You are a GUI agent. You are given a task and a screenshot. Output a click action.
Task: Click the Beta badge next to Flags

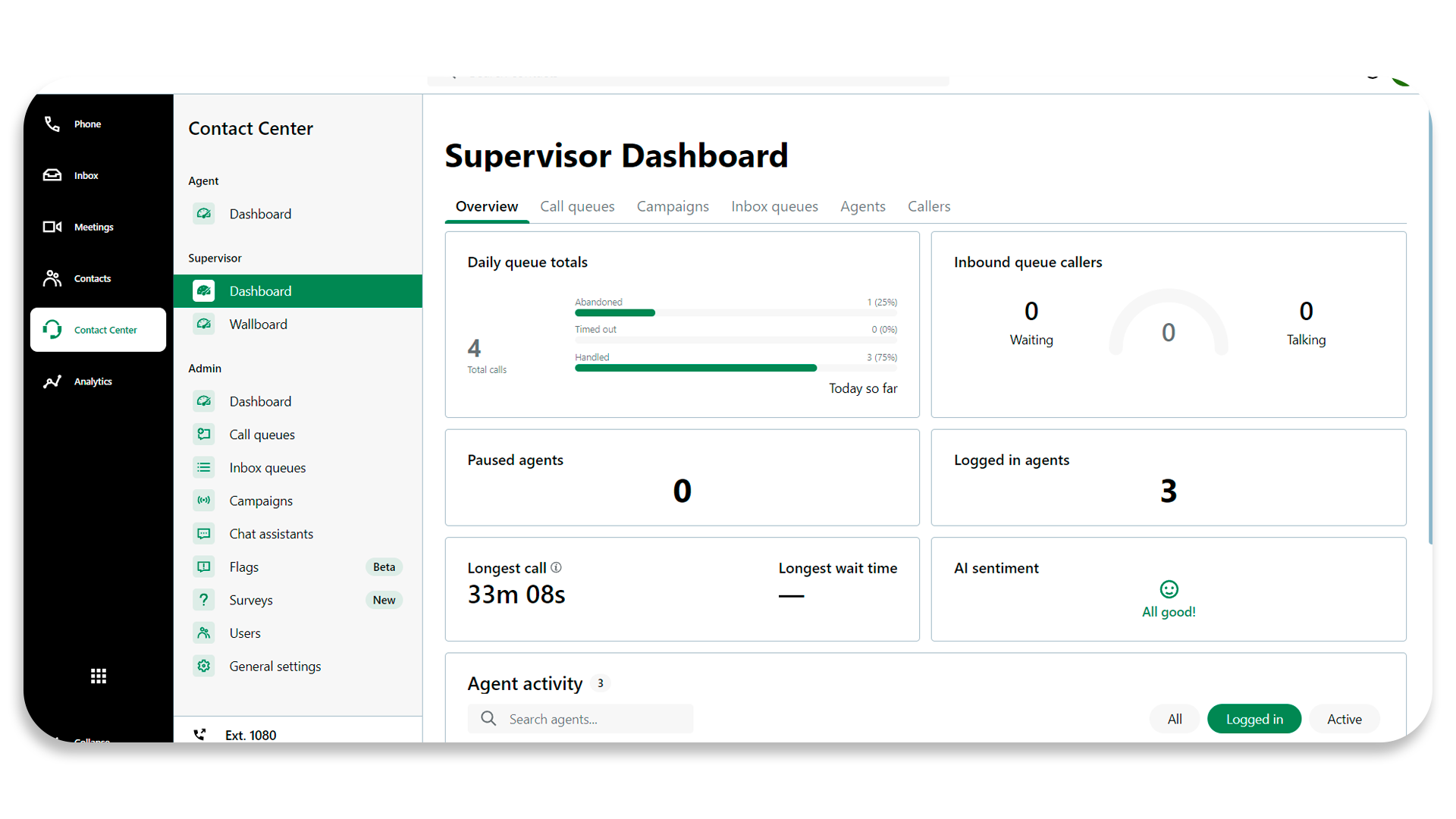384,567
